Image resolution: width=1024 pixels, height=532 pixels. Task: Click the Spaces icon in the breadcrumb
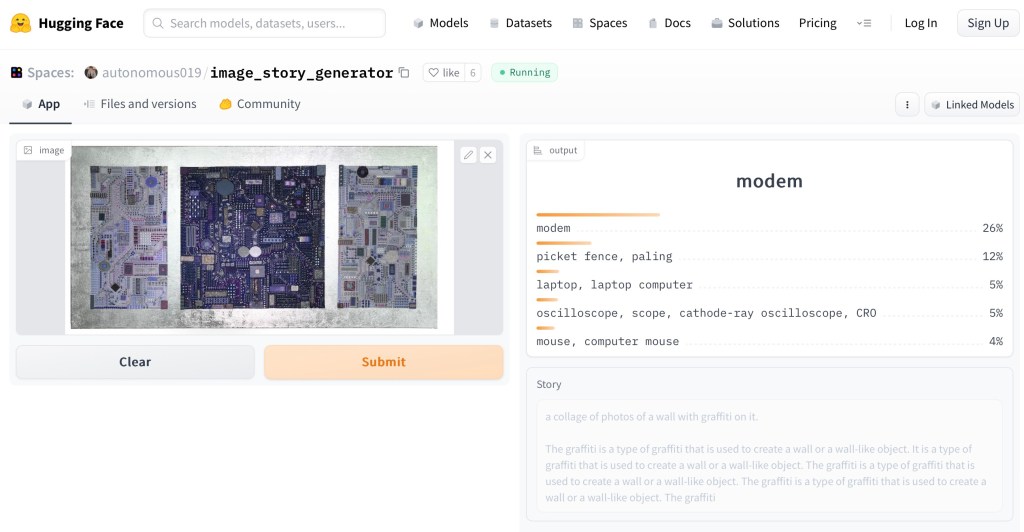pyautogui.click(x=17, y=73)
